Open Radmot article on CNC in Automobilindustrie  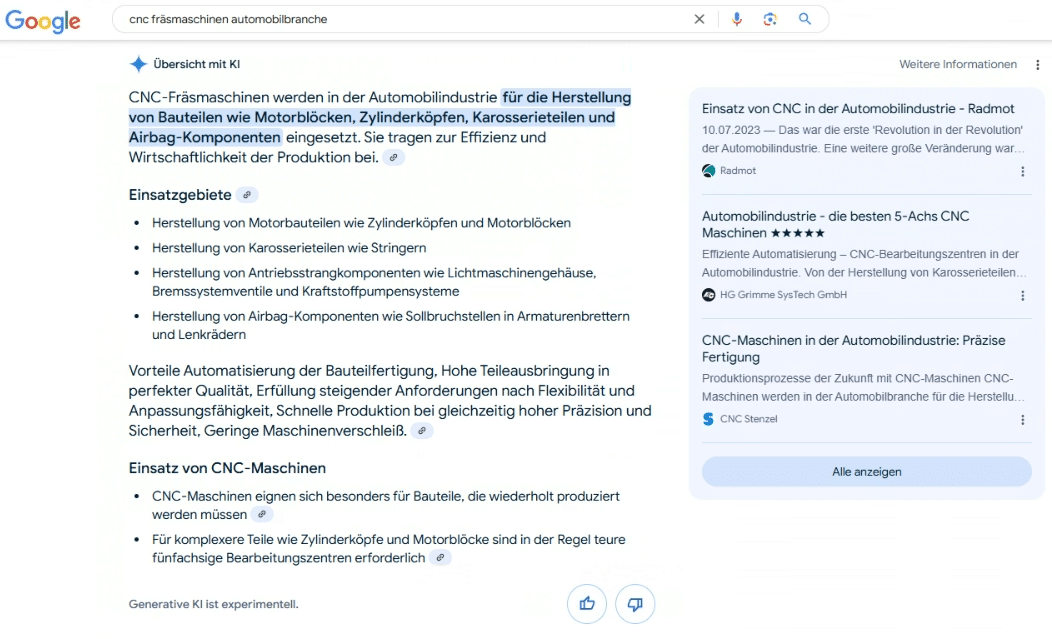coord(858,109)
